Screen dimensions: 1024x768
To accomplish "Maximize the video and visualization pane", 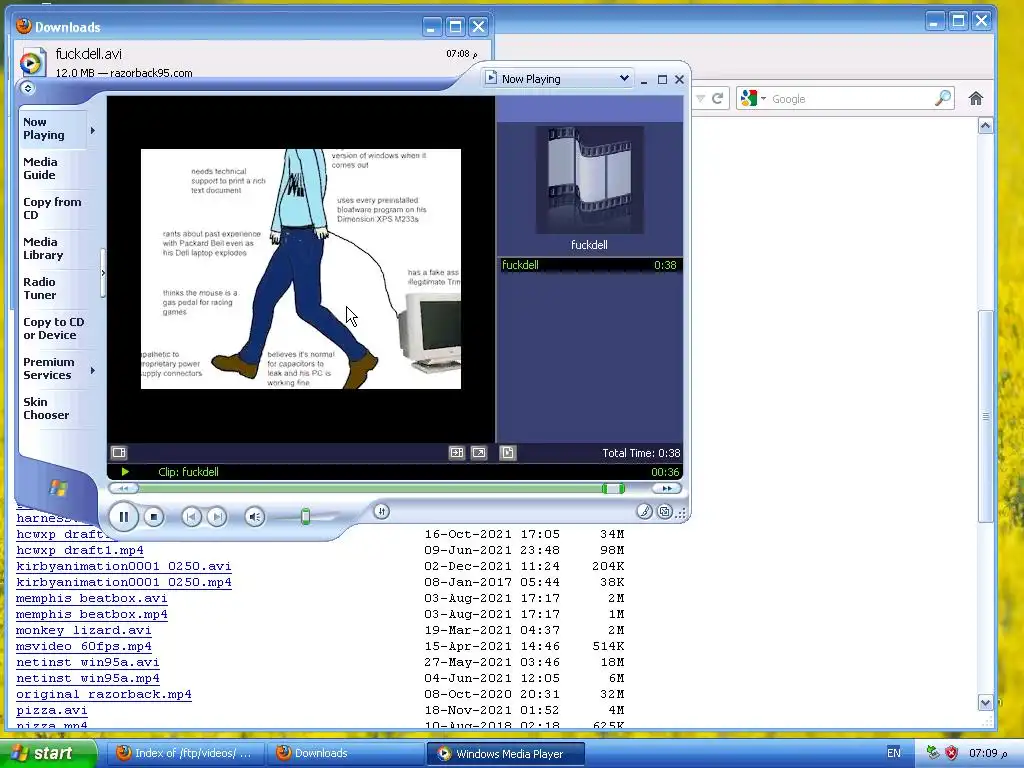I will click(x=456, y=452).
